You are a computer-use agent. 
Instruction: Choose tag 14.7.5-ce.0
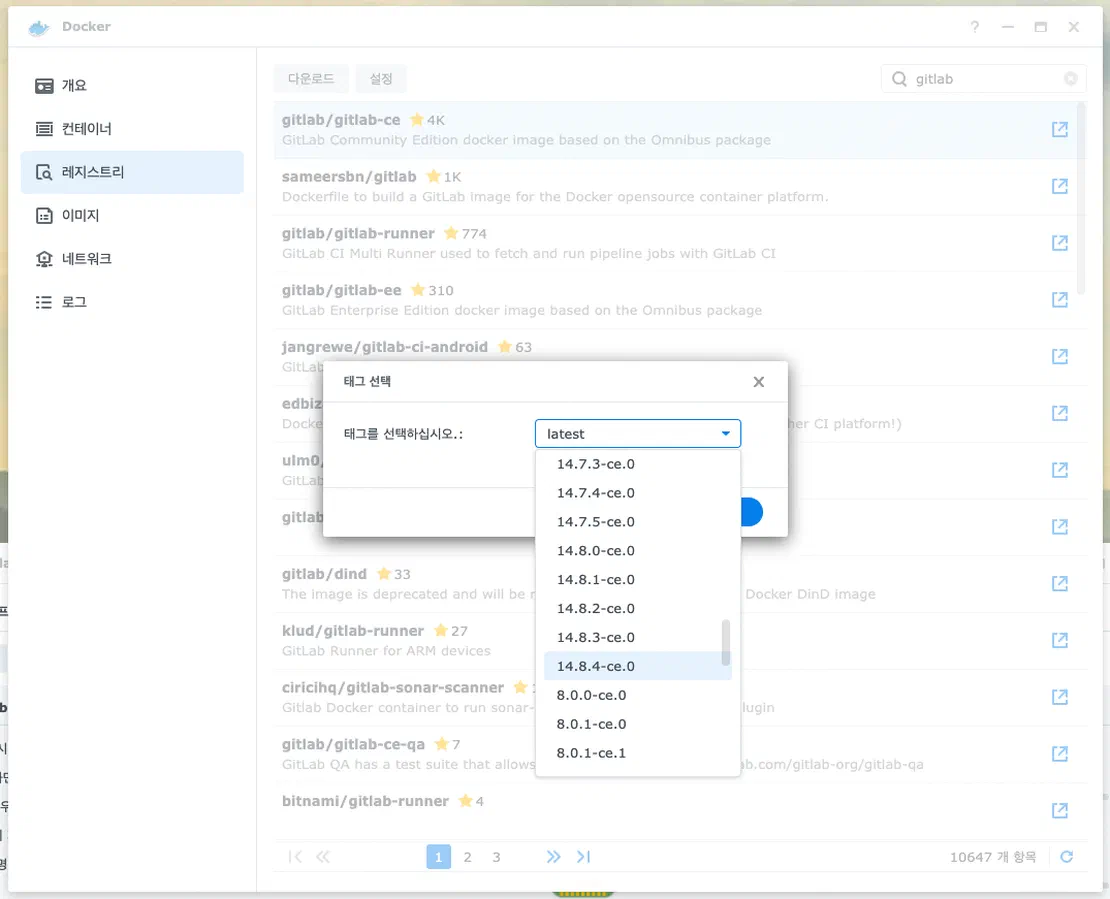(x=637, y=522)
